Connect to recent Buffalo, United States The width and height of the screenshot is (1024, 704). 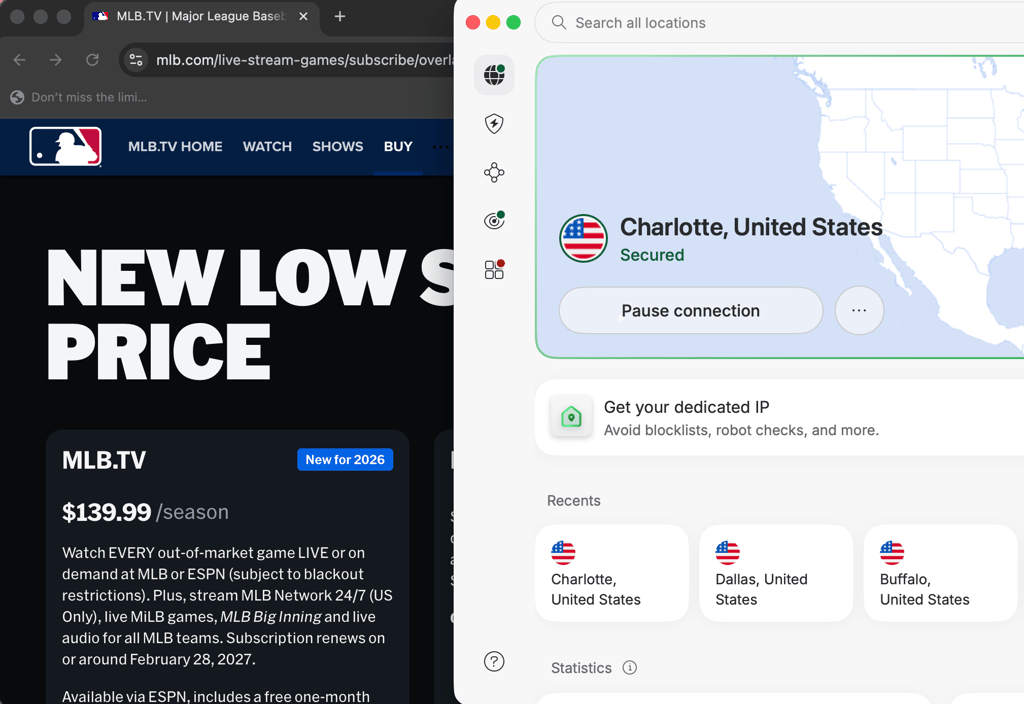940,573
